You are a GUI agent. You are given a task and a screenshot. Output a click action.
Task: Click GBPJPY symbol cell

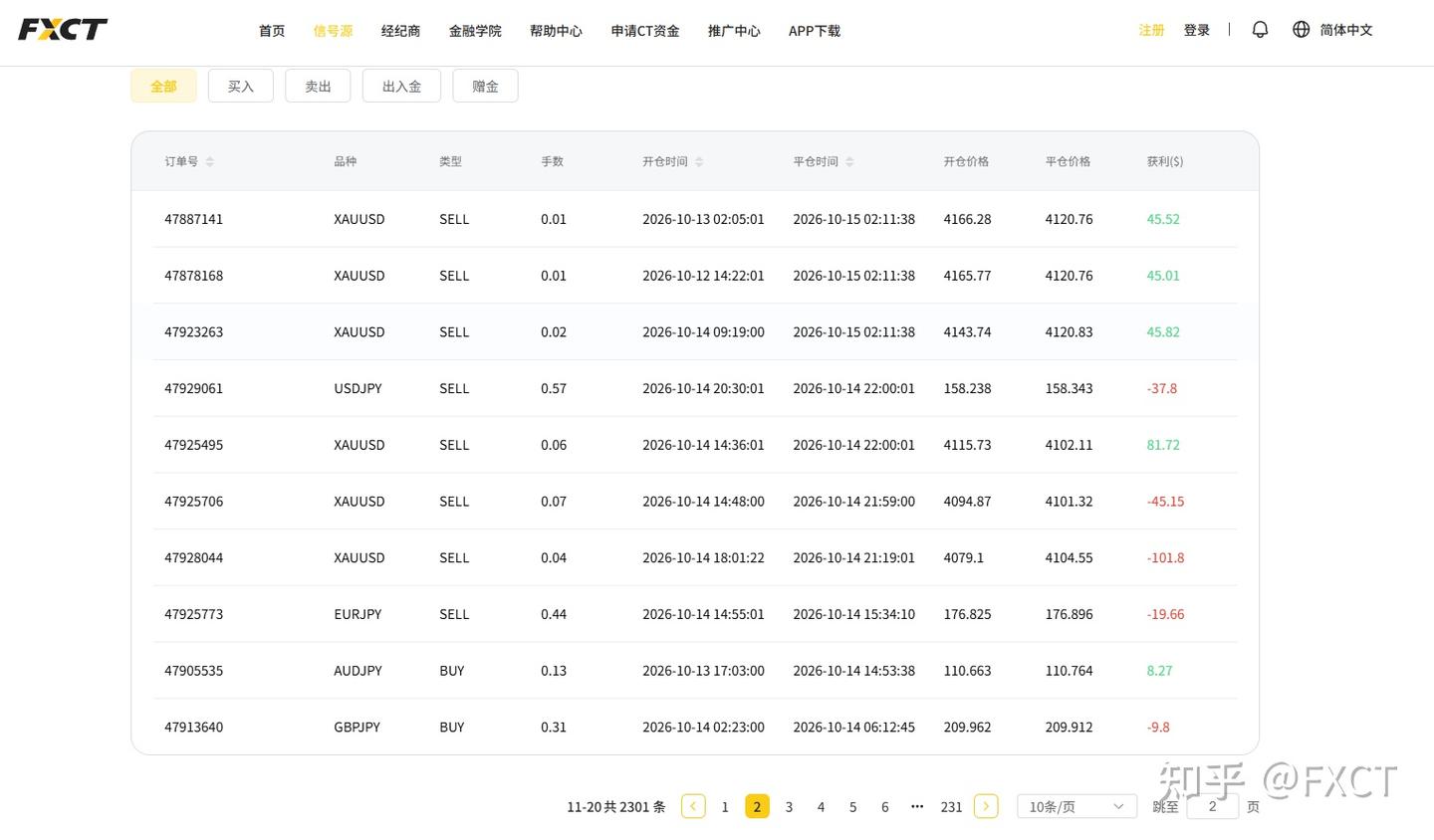click(x=357, y=727)
